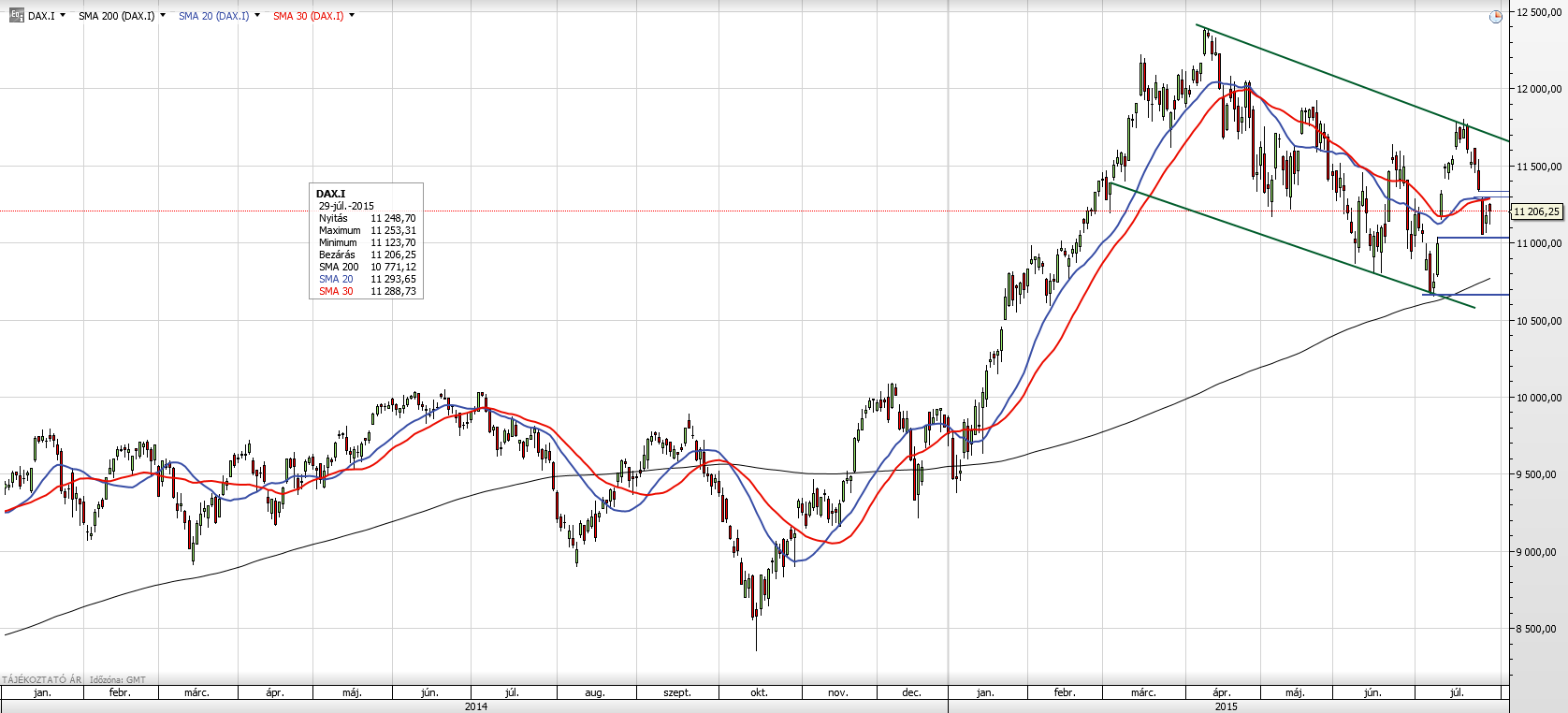Click the Időzóna: GMT timezone text
Screen dimensions: 1568x713
[118, 680]
